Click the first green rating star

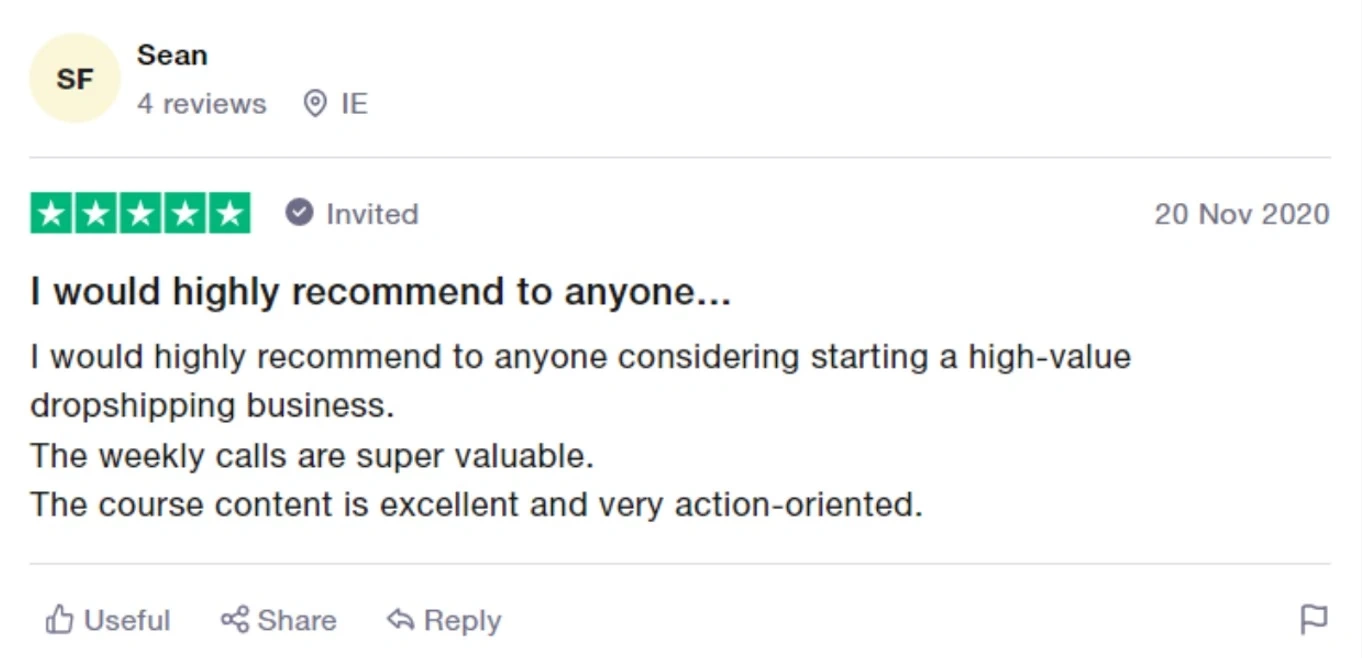[52, 213]
